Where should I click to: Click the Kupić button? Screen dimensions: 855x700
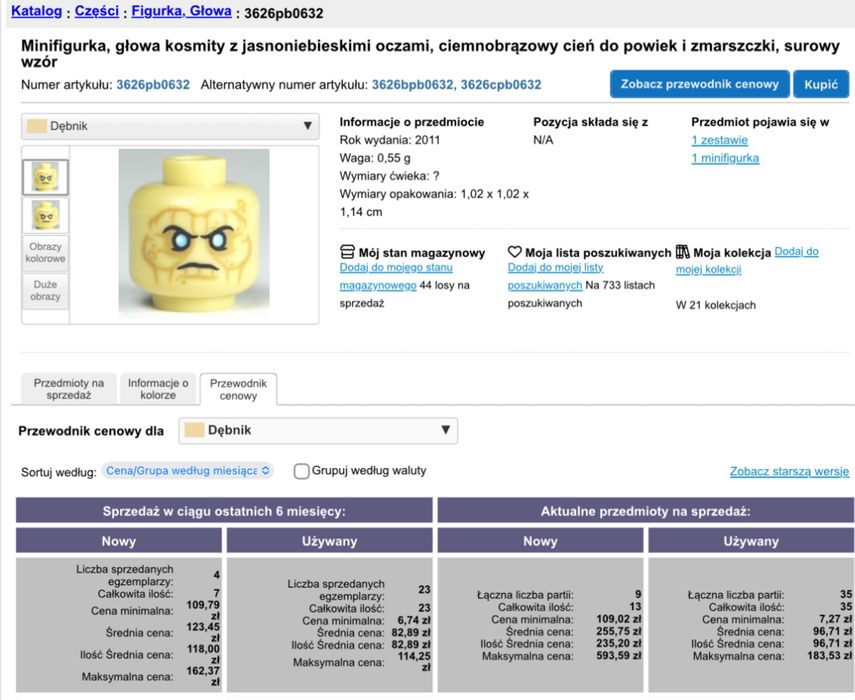821,84
